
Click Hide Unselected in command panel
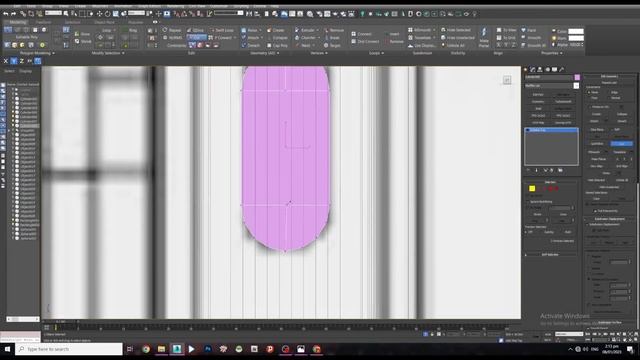[x=609, y=187]
